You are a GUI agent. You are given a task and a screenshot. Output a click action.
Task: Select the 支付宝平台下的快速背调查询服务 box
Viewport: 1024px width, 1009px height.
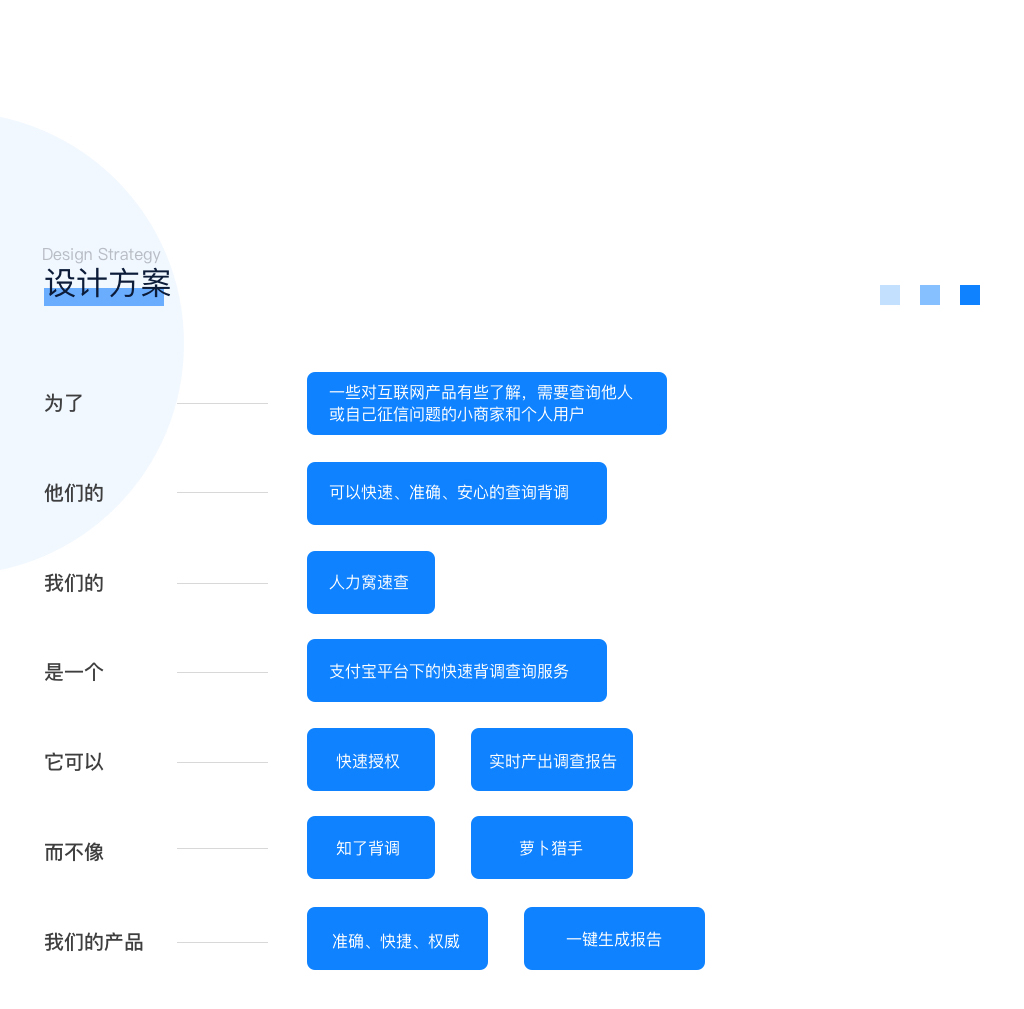[x=456, y=671]
